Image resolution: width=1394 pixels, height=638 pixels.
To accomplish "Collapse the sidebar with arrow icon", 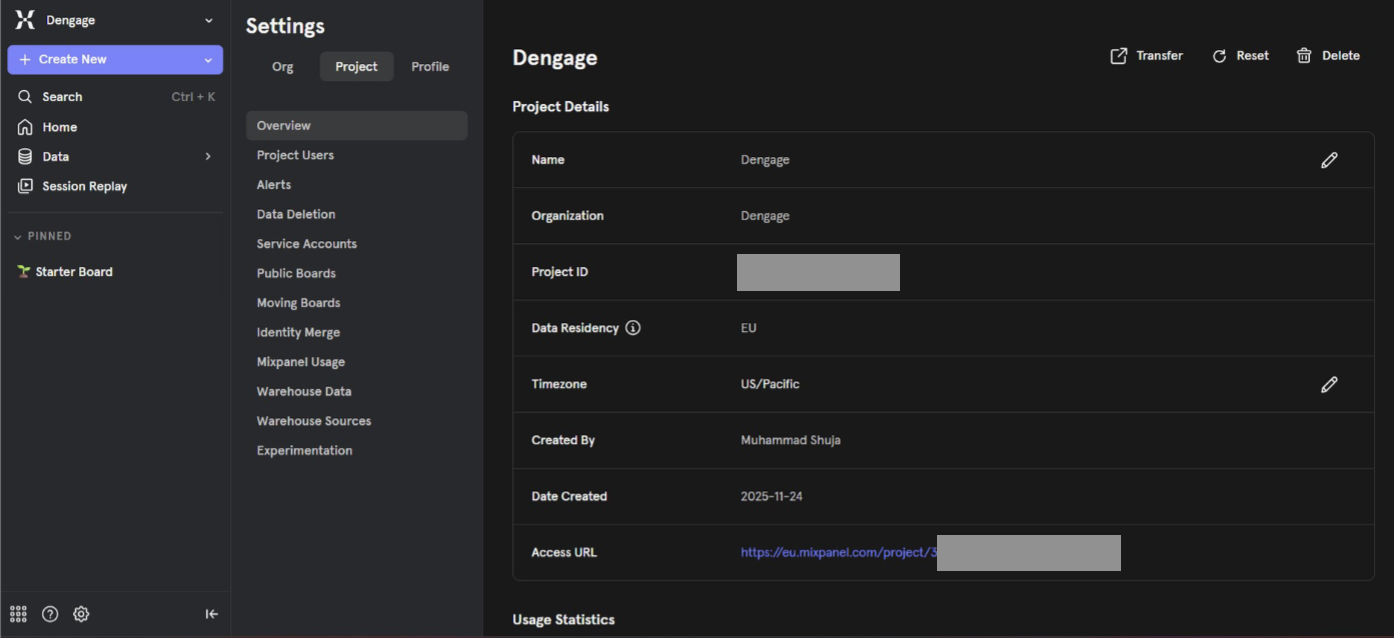I will pos(211,614).
